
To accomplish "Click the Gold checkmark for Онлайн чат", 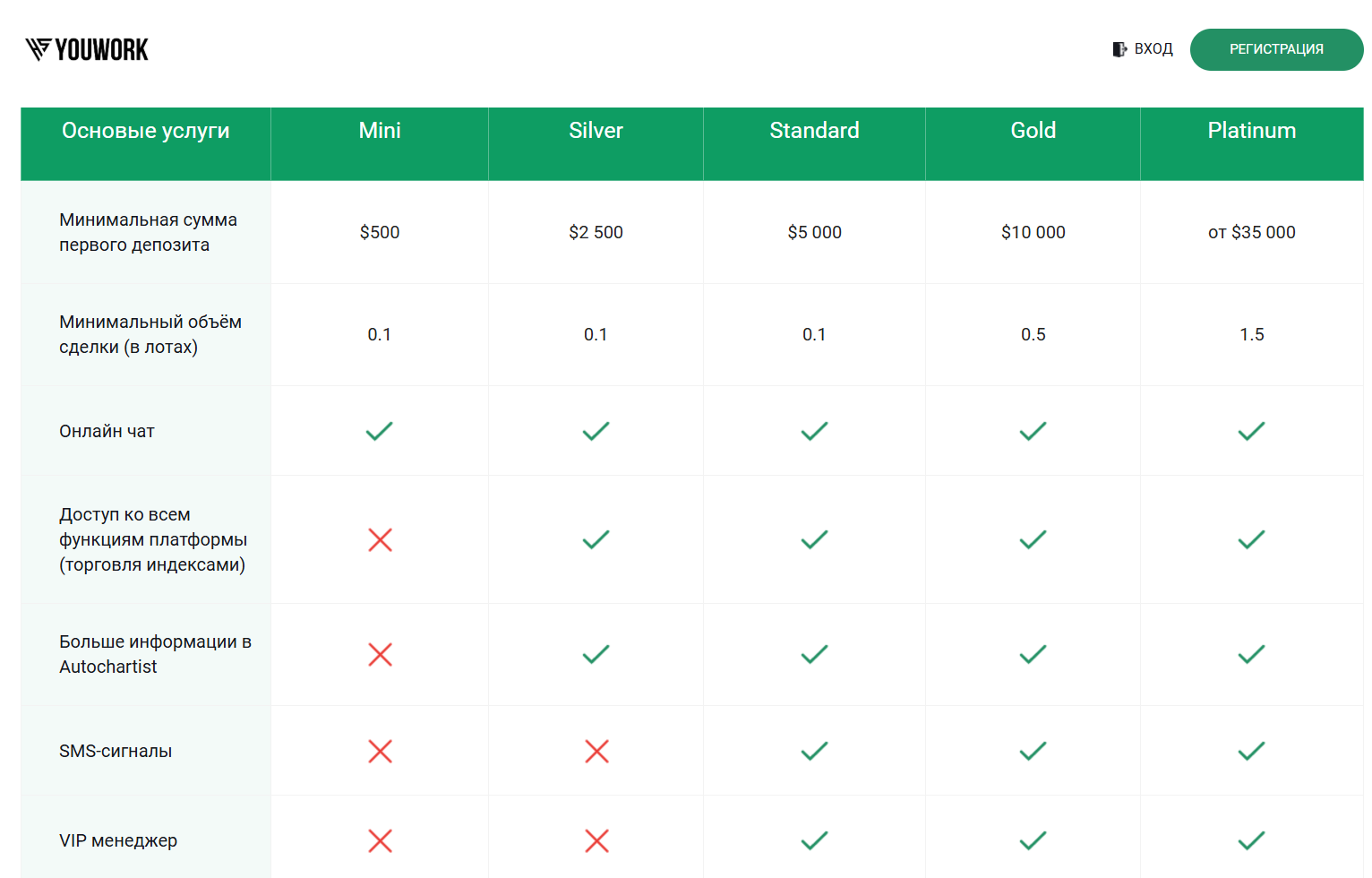I will [1033, 431].
